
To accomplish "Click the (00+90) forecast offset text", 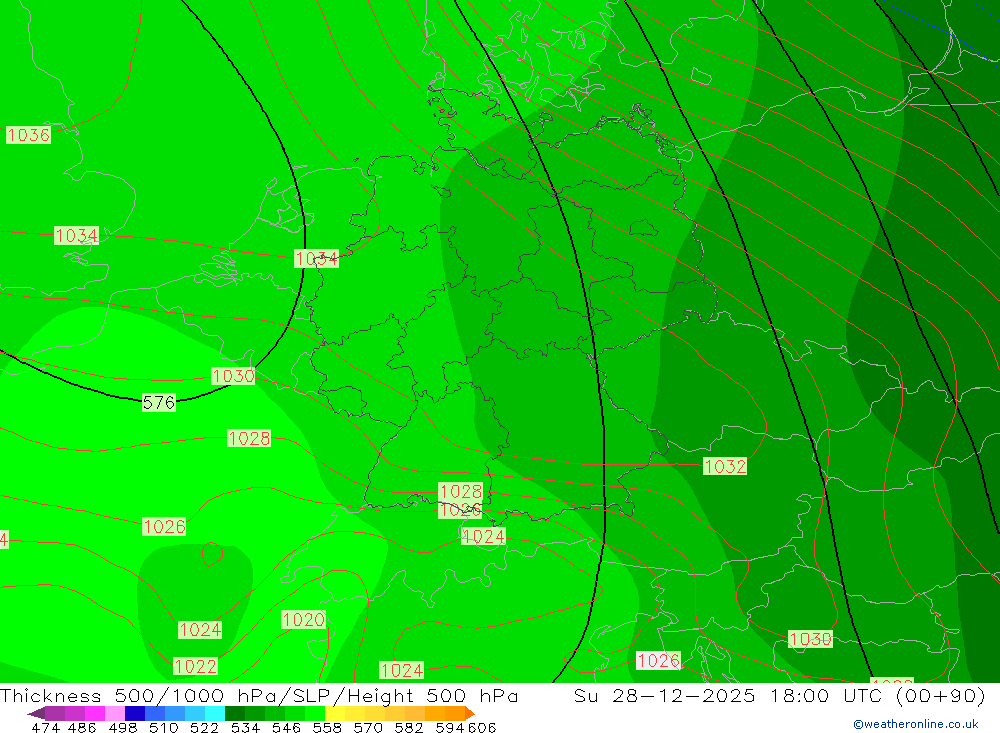I will pos(941,695).
